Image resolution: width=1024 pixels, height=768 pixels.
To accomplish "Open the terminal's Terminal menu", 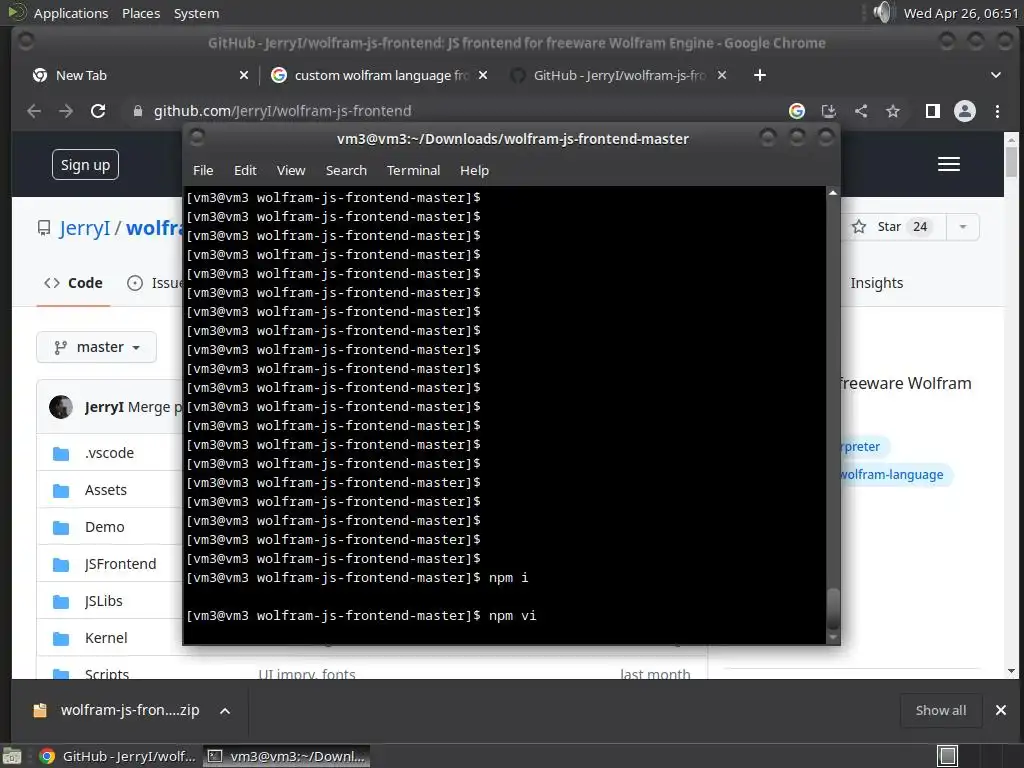I will (x=413, y=170).
